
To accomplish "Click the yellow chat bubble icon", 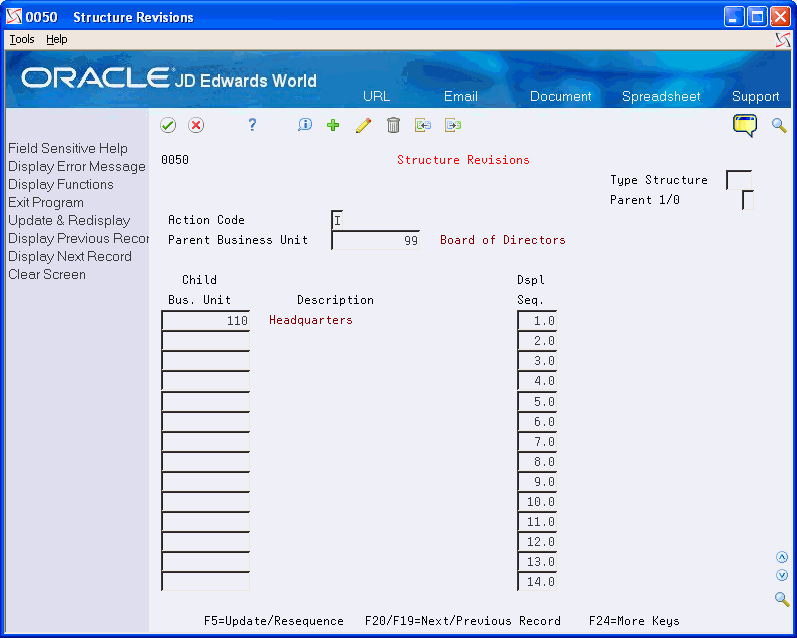I will pyautogui.click(x=745, y=125).
